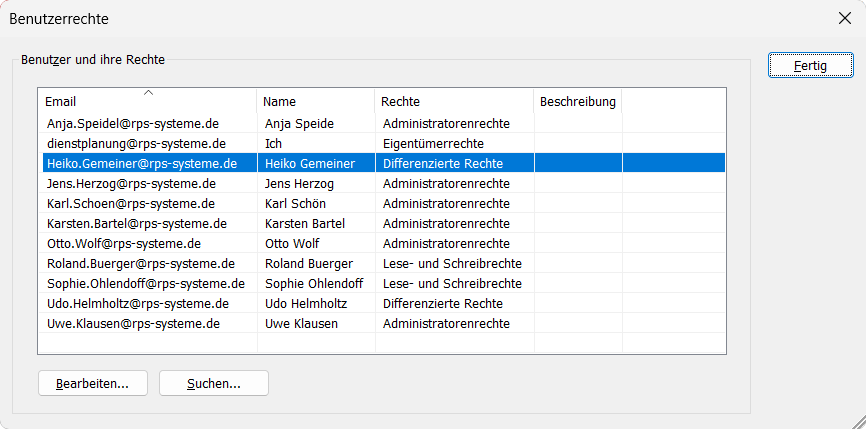Click the name Roland Buerger
Screen dimensions: 866x429
click(309, 263)
